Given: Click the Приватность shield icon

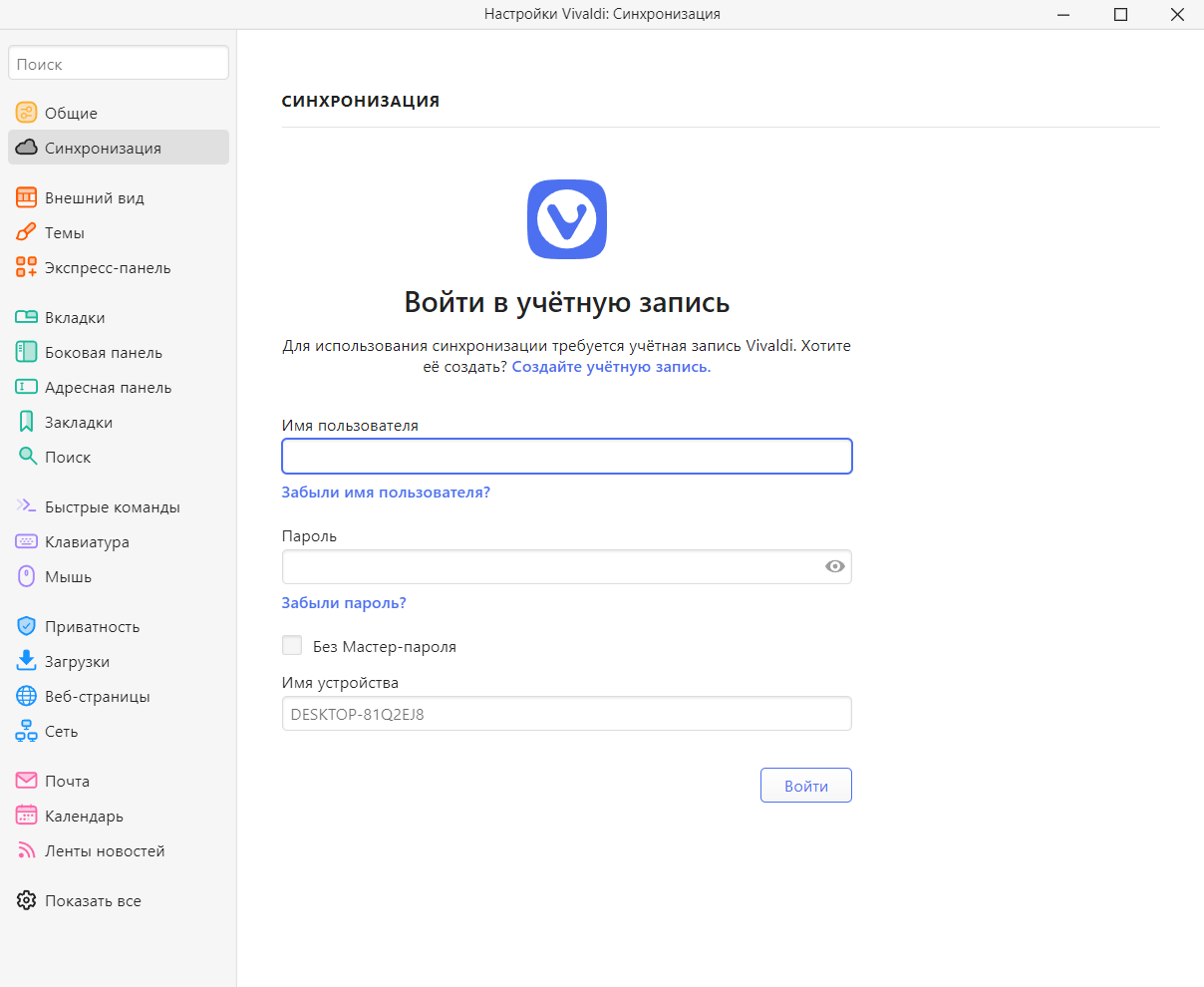Looking at the screenshot, I should point(27,626).
